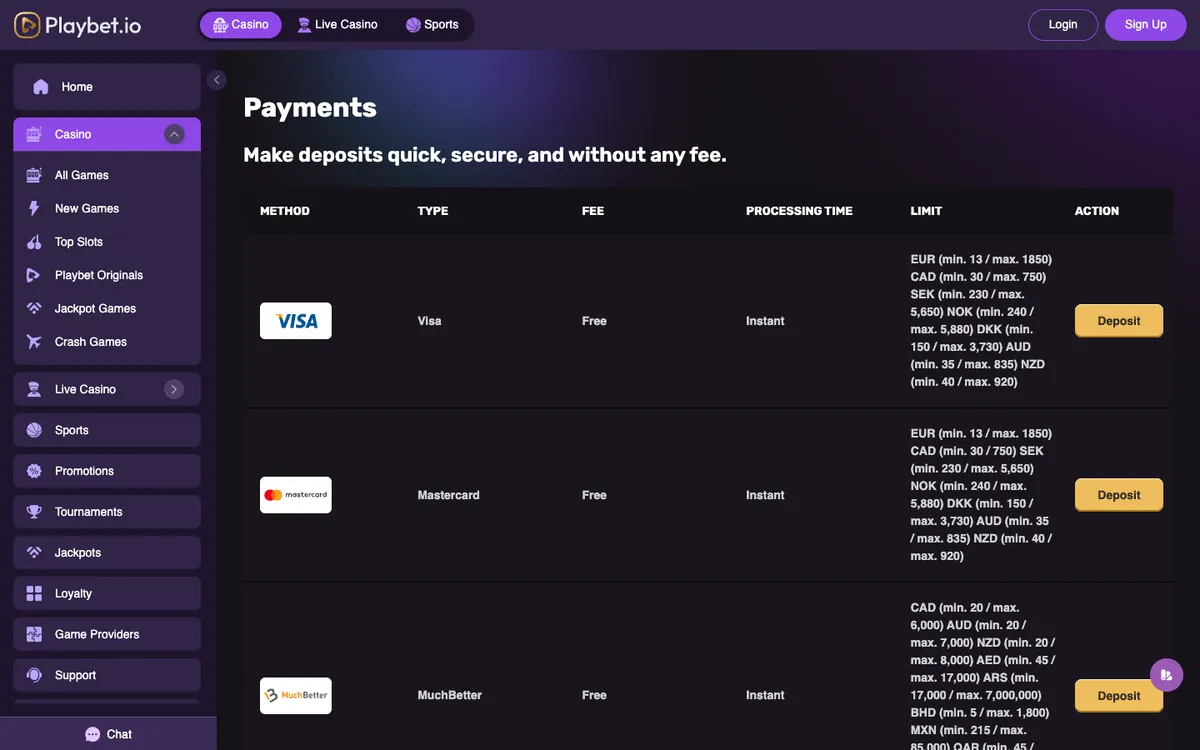
Task: Switch to the Live Casino top tab
Action: coord(337,25)
